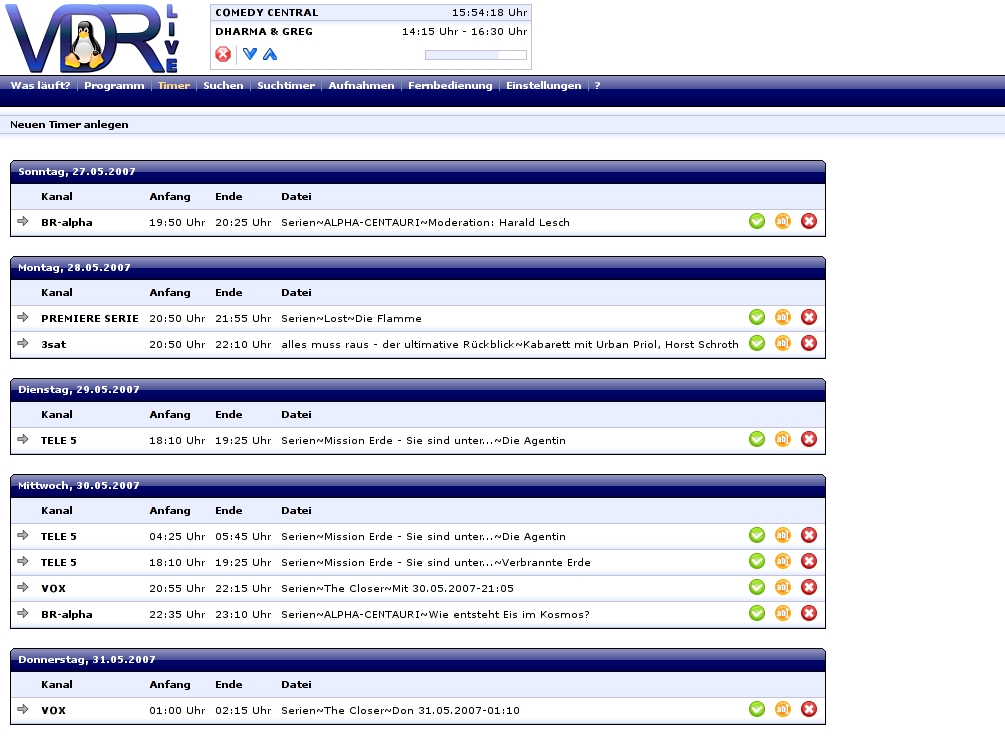Image resolution: width=1005 pixels, height=736 pixels.
Task: Click the Dharma & Greg progress bar
Action: 475,55
